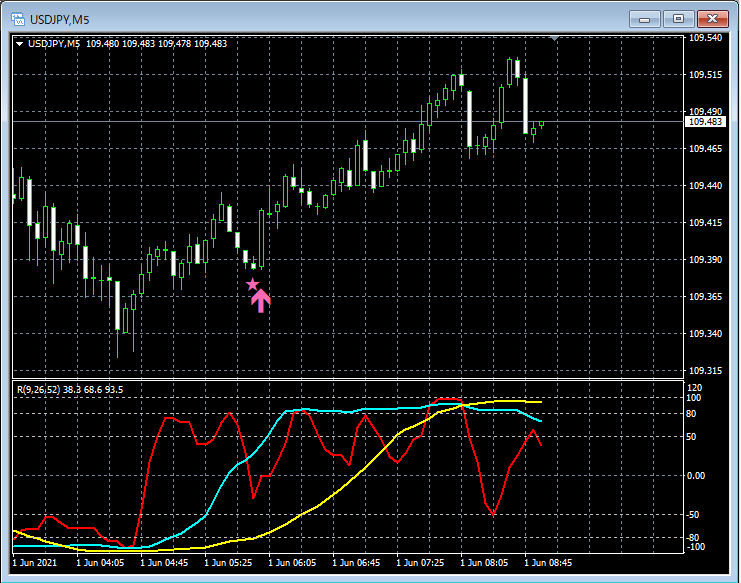Click the indicator scale value 0.00
The image size is (741, 583).
696,476
